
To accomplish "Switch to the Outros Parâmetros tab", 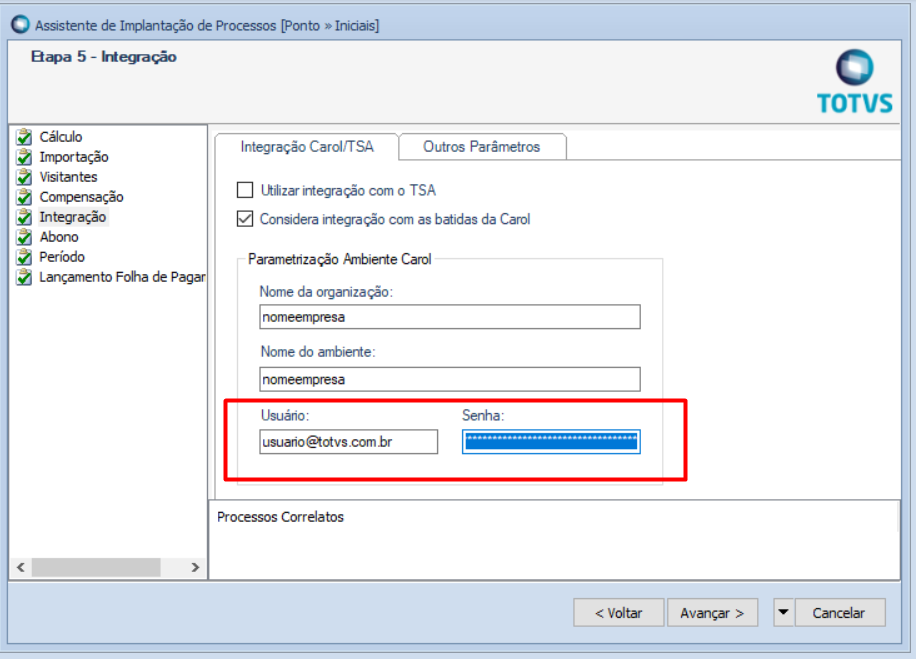I will pos(482,147).
